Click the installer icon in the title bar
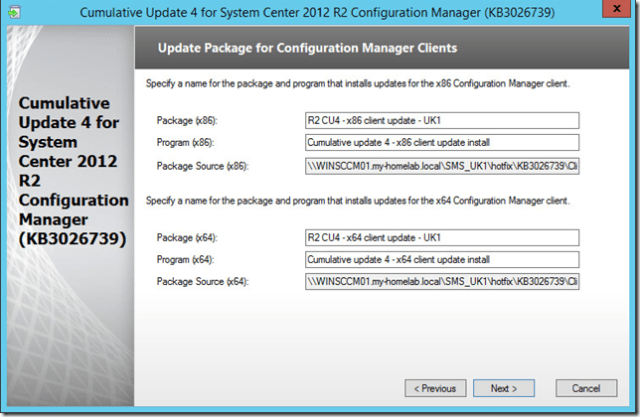 (14, 12)
